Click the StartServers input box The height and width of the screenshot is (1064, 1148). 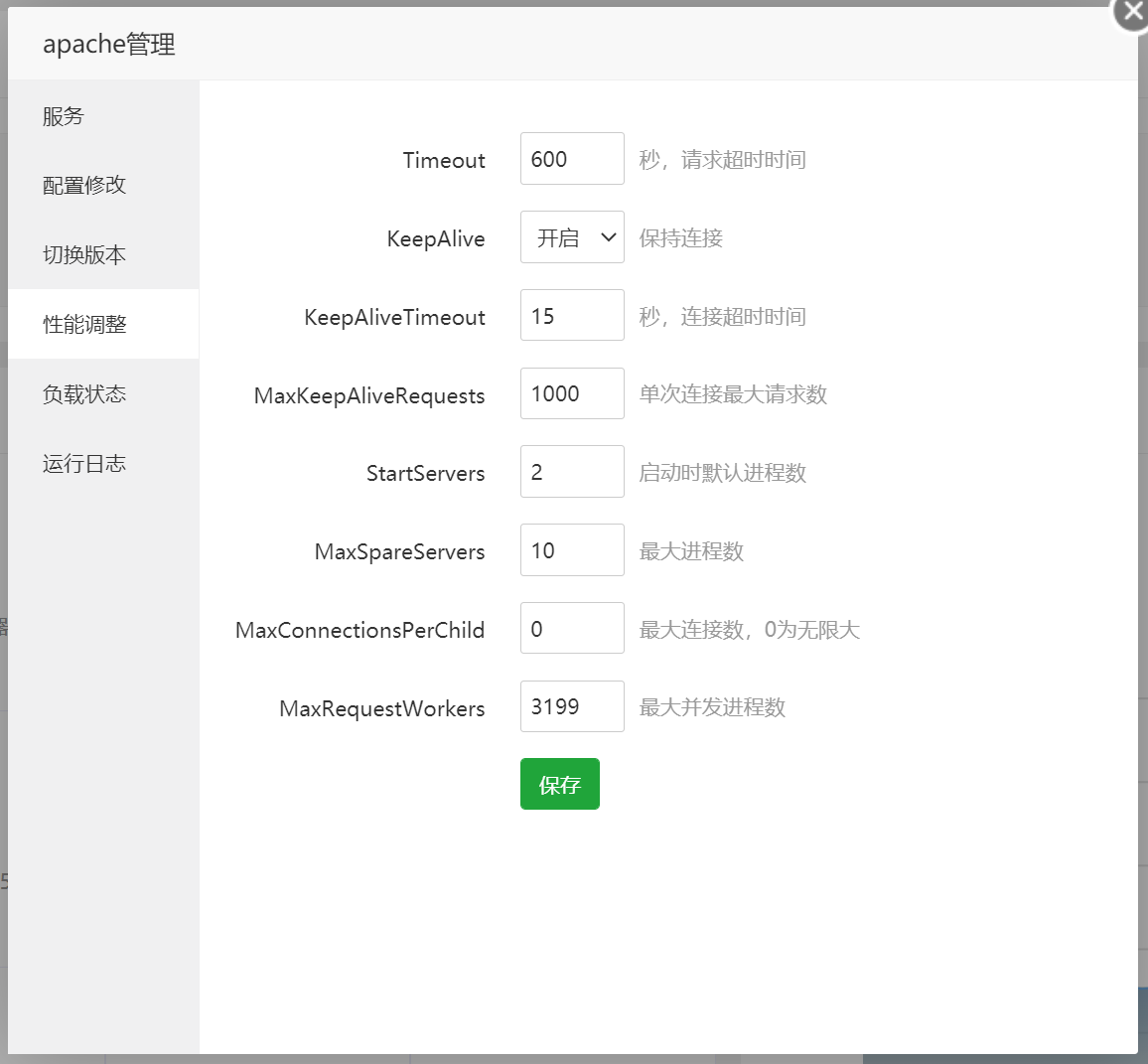click(572, 472)
